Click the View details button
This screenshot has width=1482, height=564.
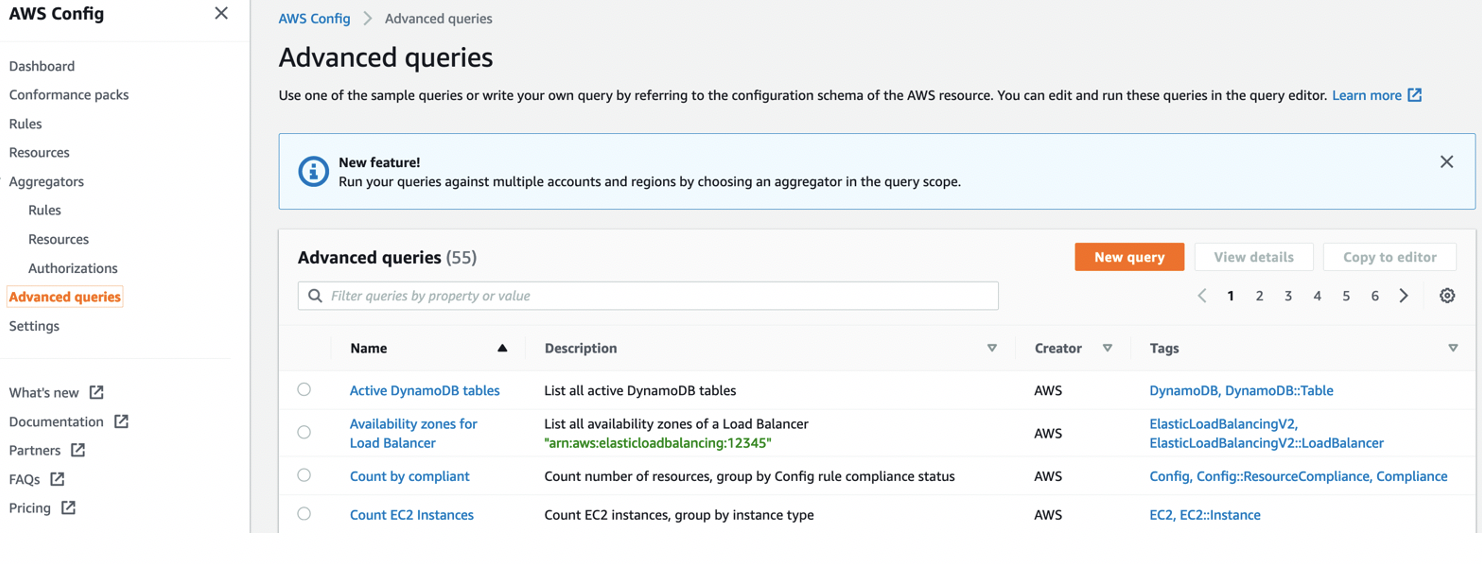(x=1253, y=257)
